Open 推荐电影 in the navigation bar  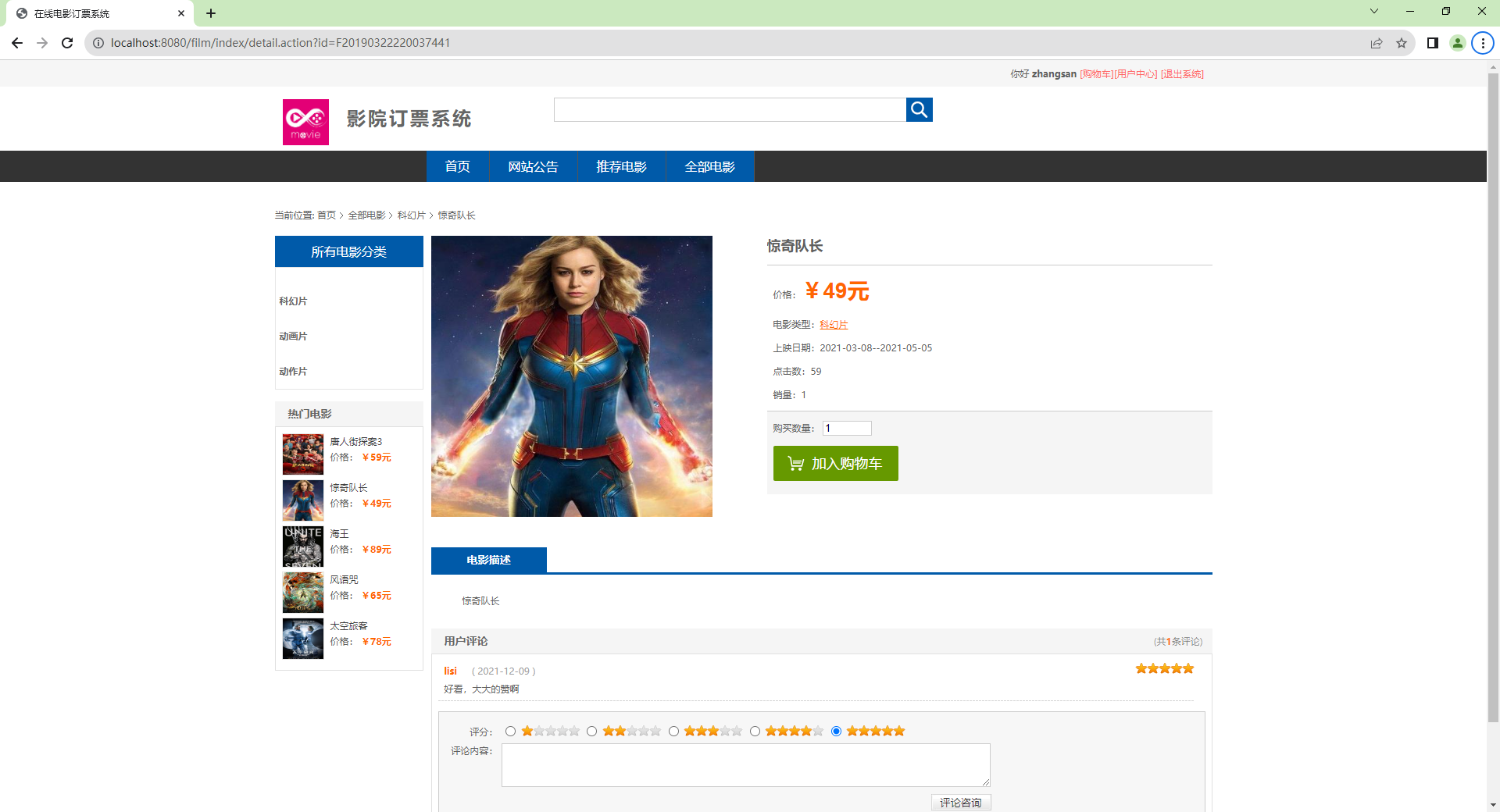[x=622, y=166]
